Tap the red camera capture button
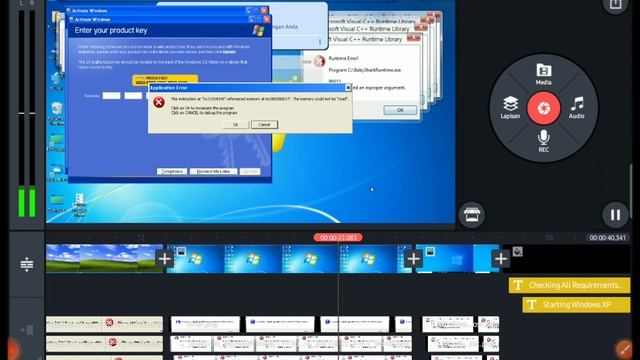Viewport: 640px width, 360px height. click(543, 108)
